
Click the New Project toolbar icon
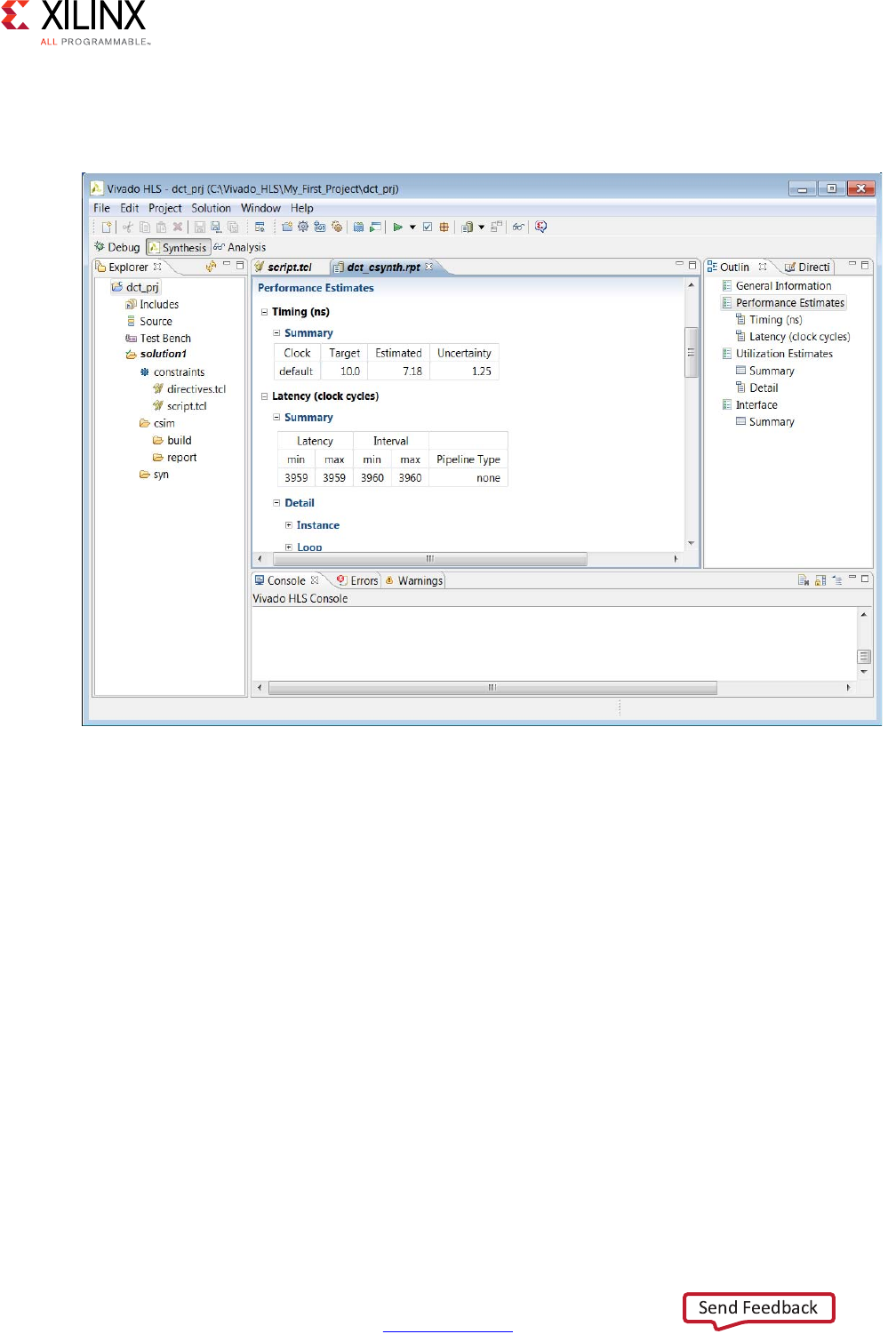click(x=287, y=227)
